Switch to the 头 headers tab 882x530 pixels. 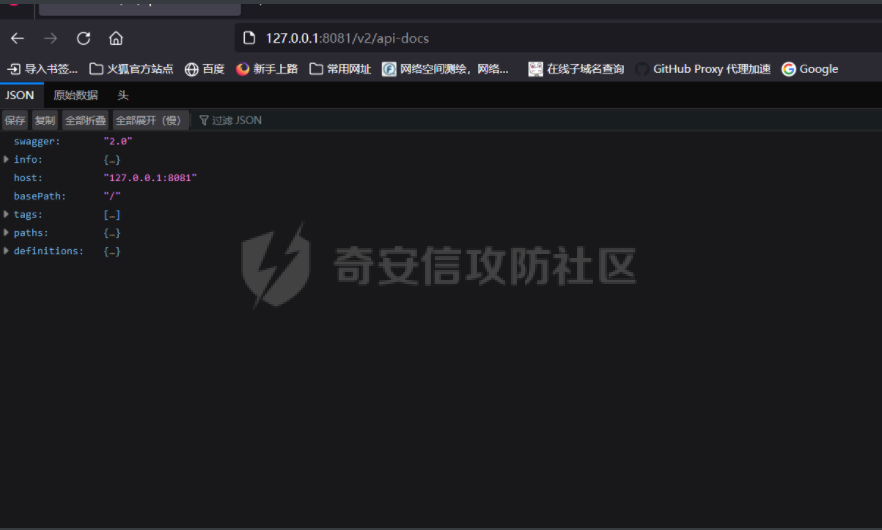[x=123, y=95]
